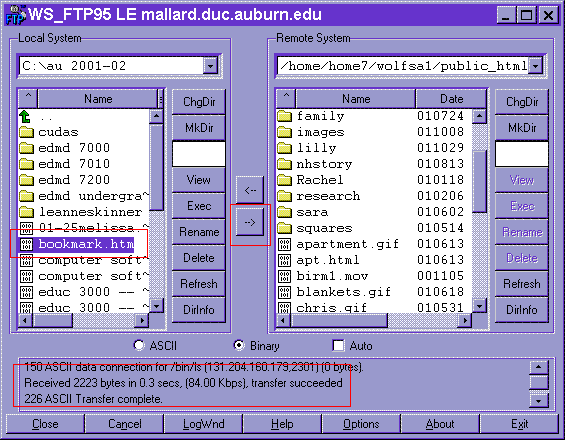Click the remote list sort caret header
Screen dimensions: 566x441
coord(286,98)
